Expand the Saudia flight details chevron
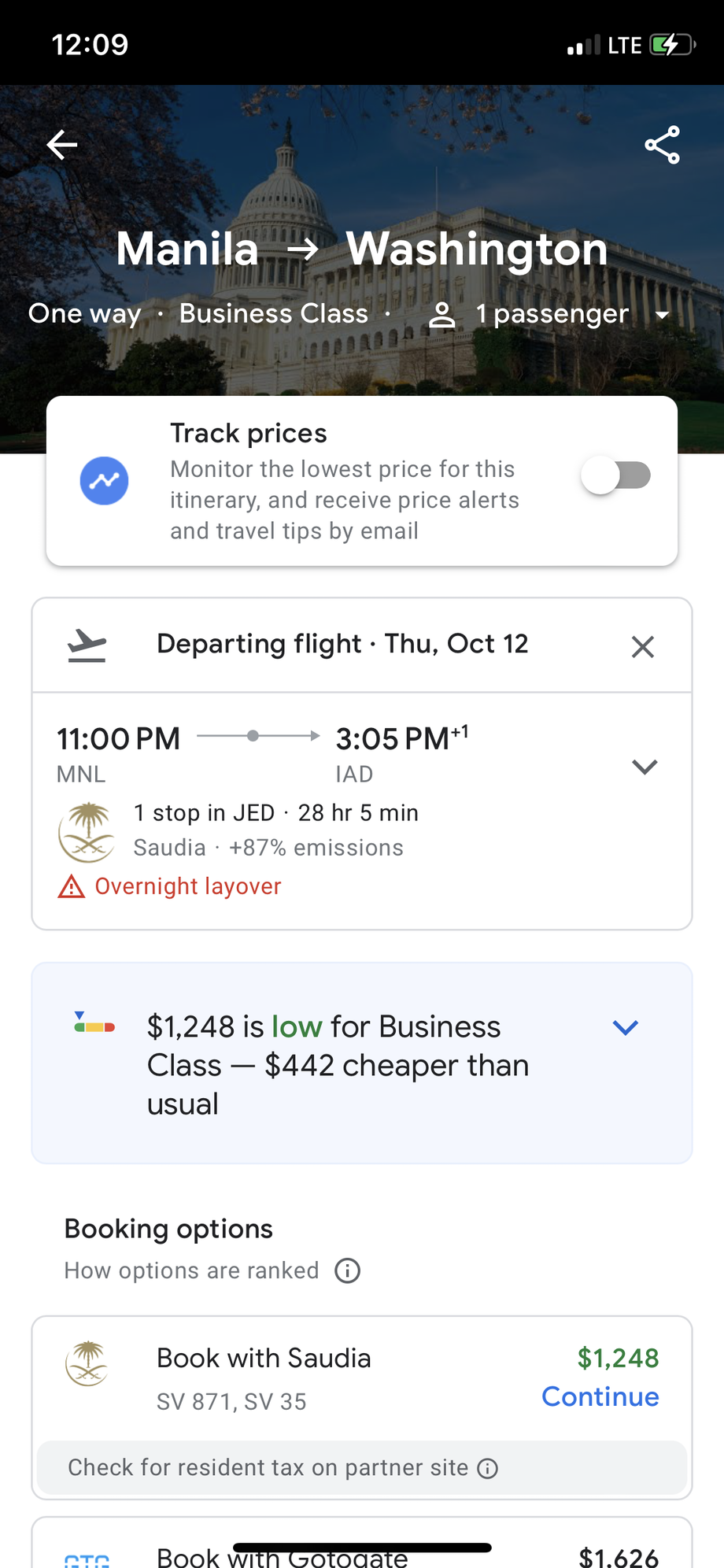This screenshot has width=724, height=1568. (645, 767)
